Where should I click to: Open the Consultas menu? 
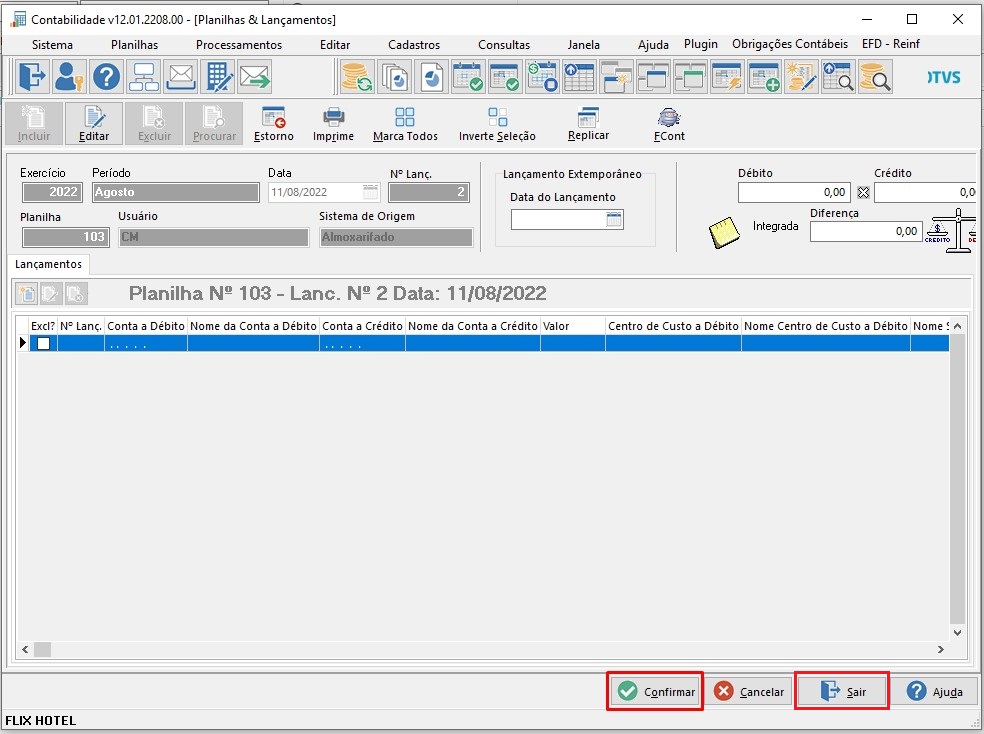point(504,45)
